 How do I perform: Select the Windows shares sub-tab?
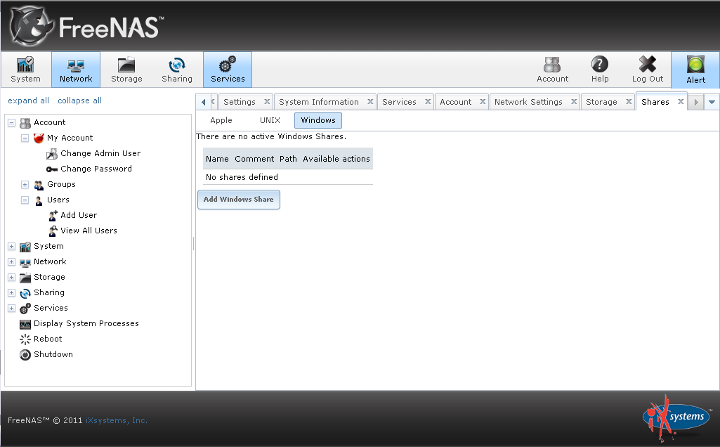[x=318, y=120]
